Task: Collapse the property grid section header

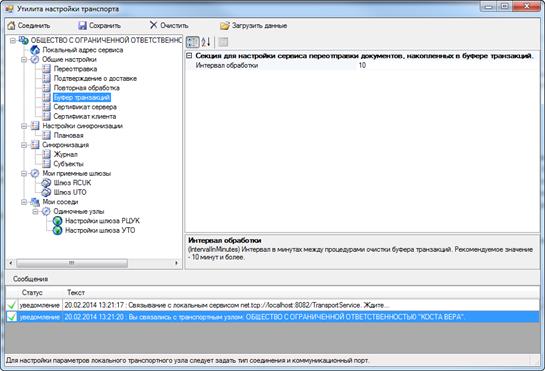Action: pos(189,56)
